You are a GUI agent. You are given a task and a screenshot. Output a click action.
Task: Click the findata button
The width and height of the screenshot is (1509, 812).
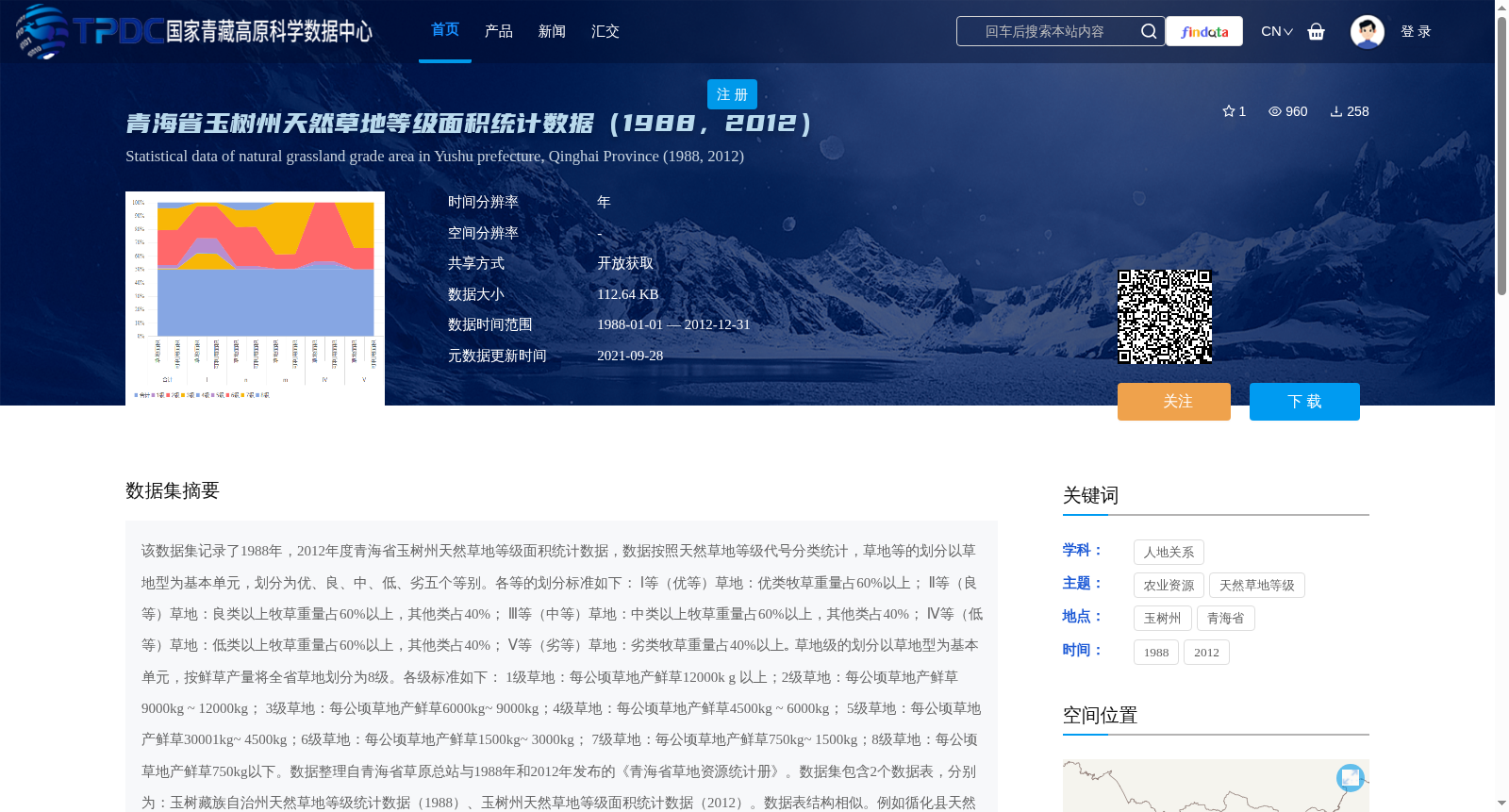click(1204, 31)
